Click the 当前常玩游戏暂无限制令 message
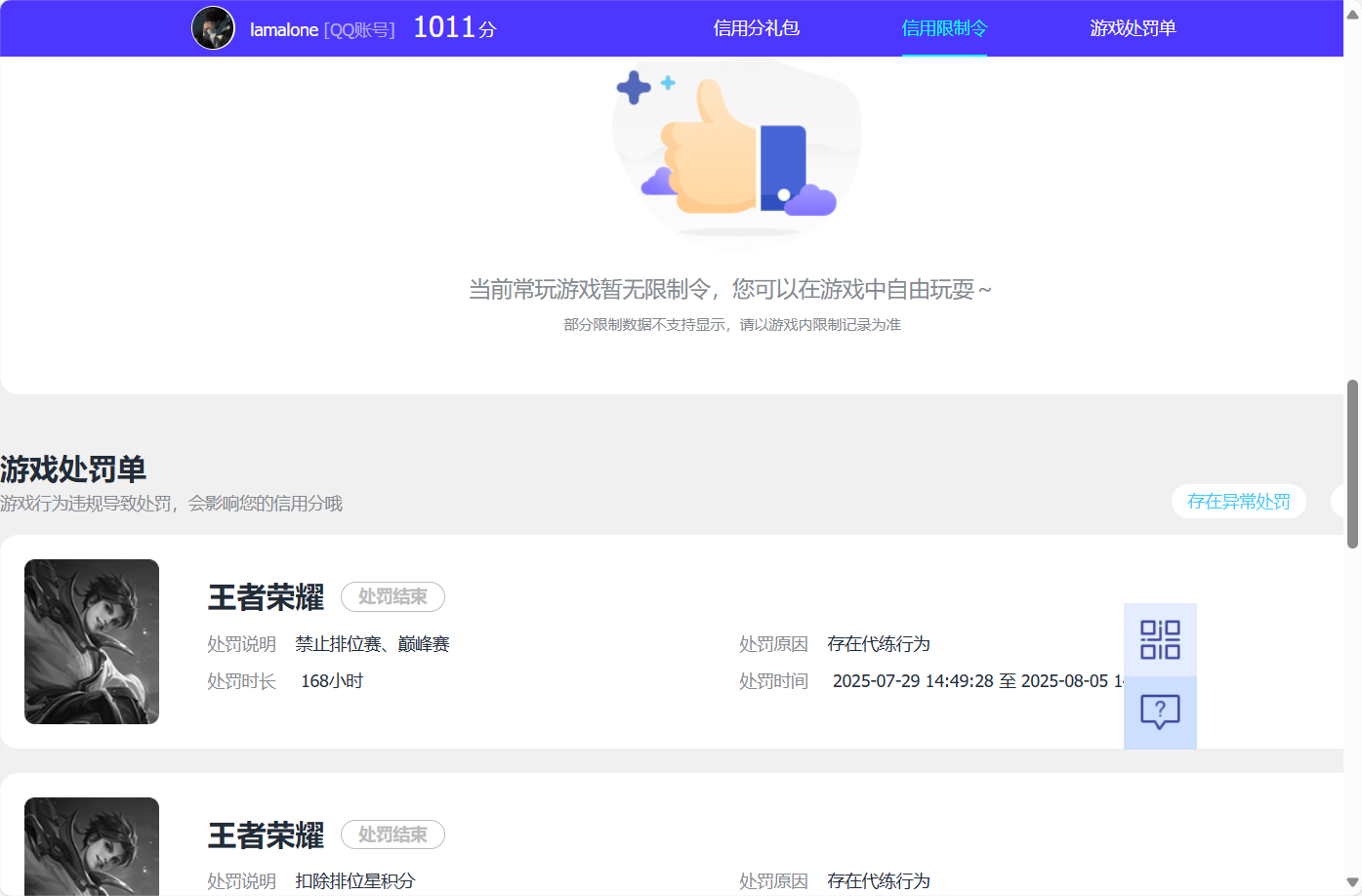 pyautogui.click(x=730, y=289)
